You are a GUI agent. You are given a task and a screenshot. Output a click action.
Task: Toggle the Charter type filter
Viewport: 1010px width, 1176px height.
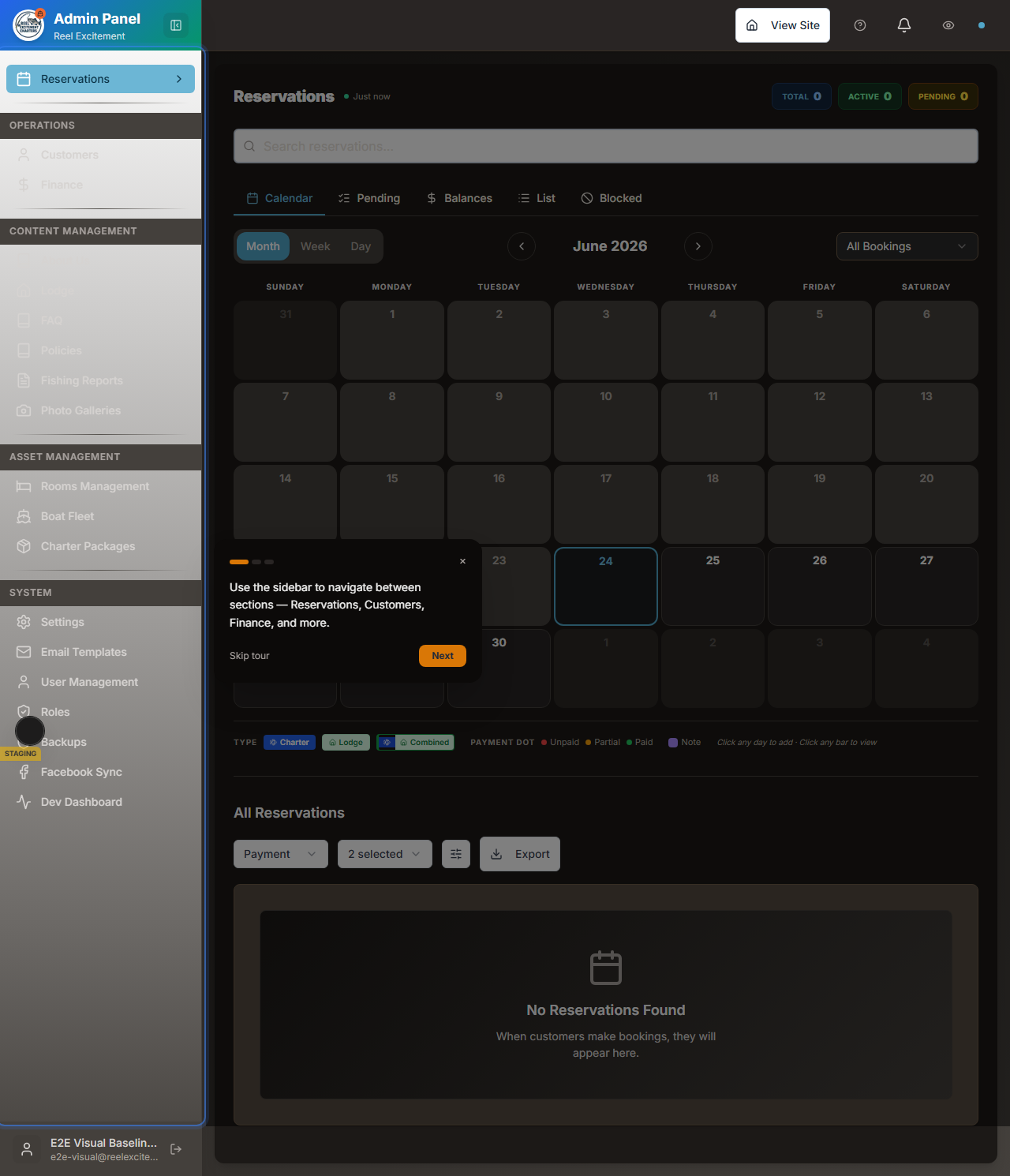click(290, 742)
